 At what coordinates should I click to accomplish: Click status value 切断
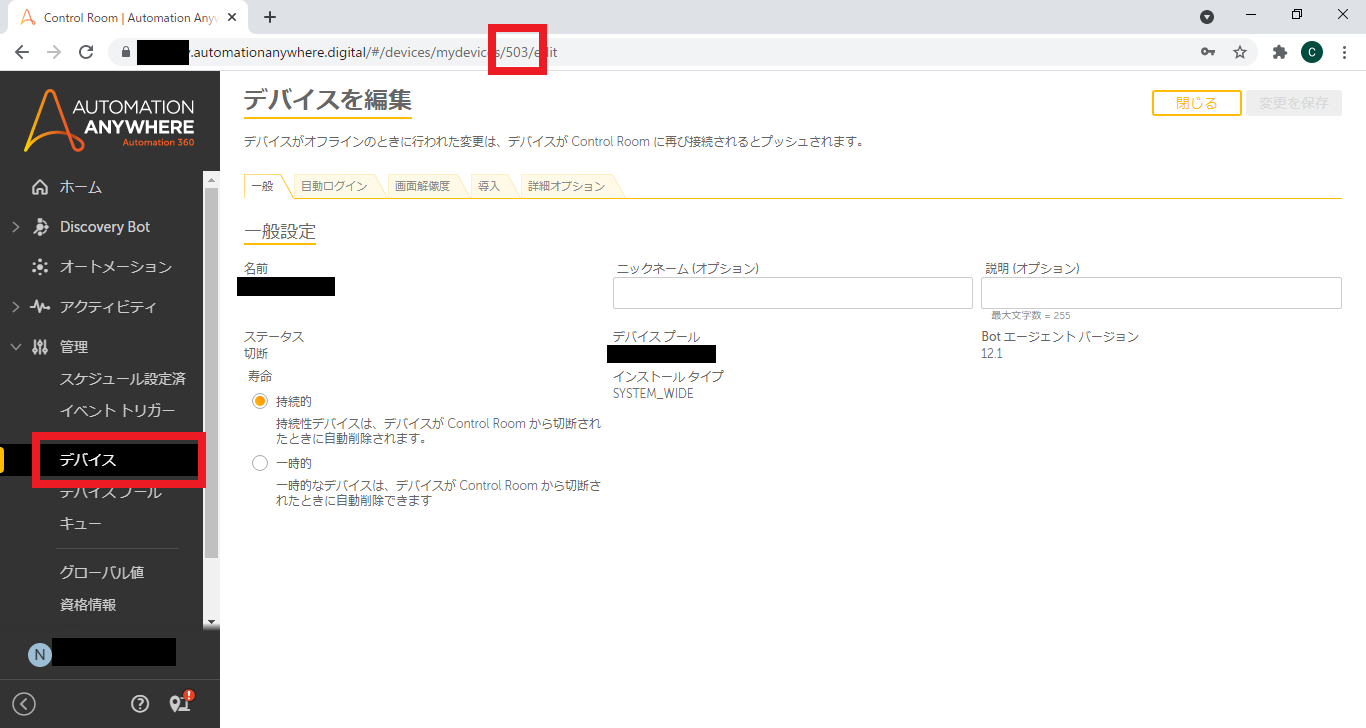point(256,353)
